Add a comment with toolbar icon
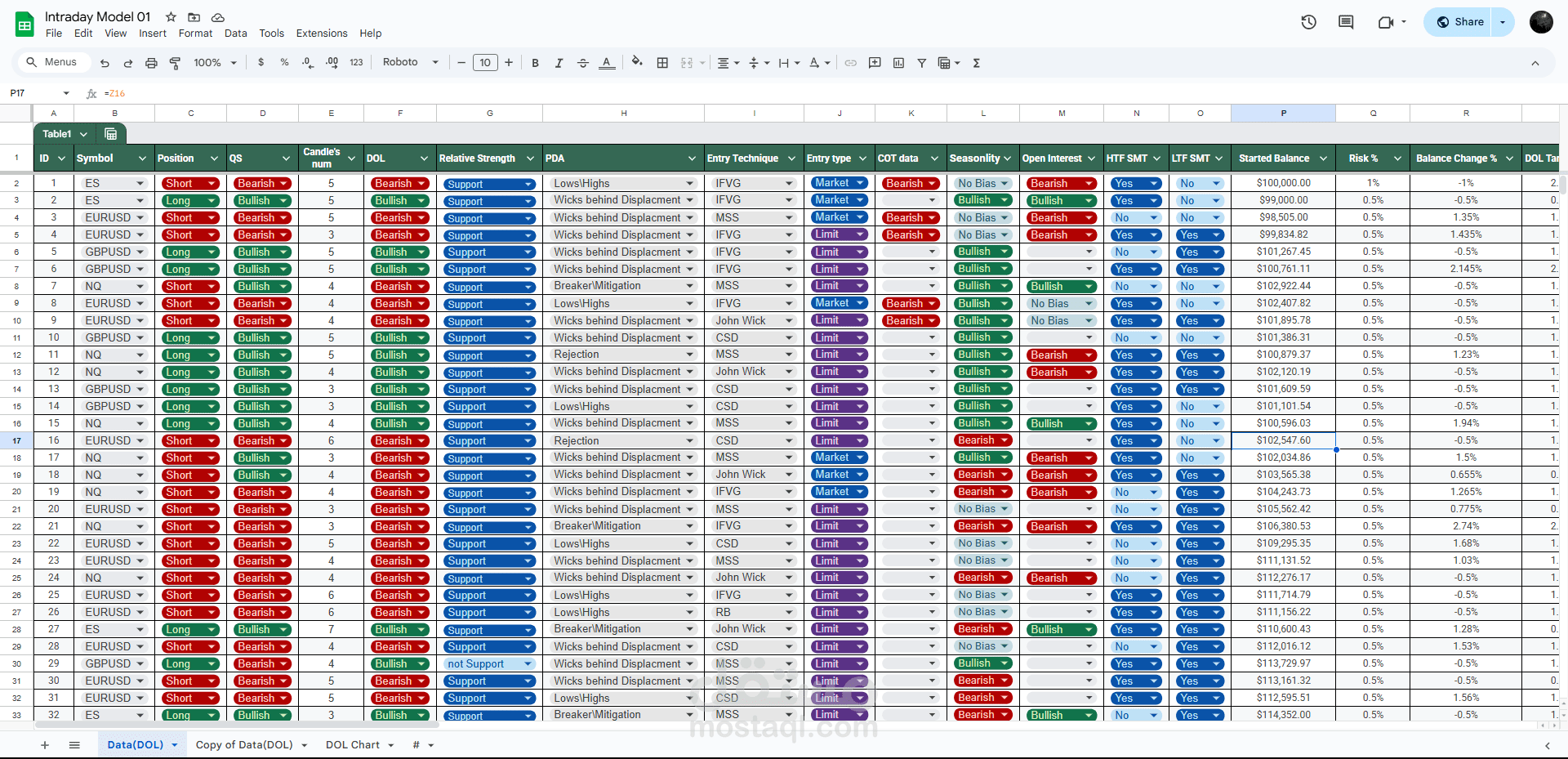1568x759 pixels. click(x=875, y=63)
